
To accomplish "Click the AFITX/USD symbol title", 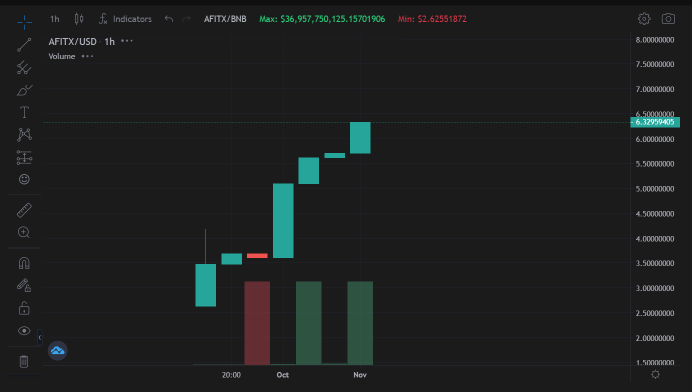I will (x=72, y=41).
